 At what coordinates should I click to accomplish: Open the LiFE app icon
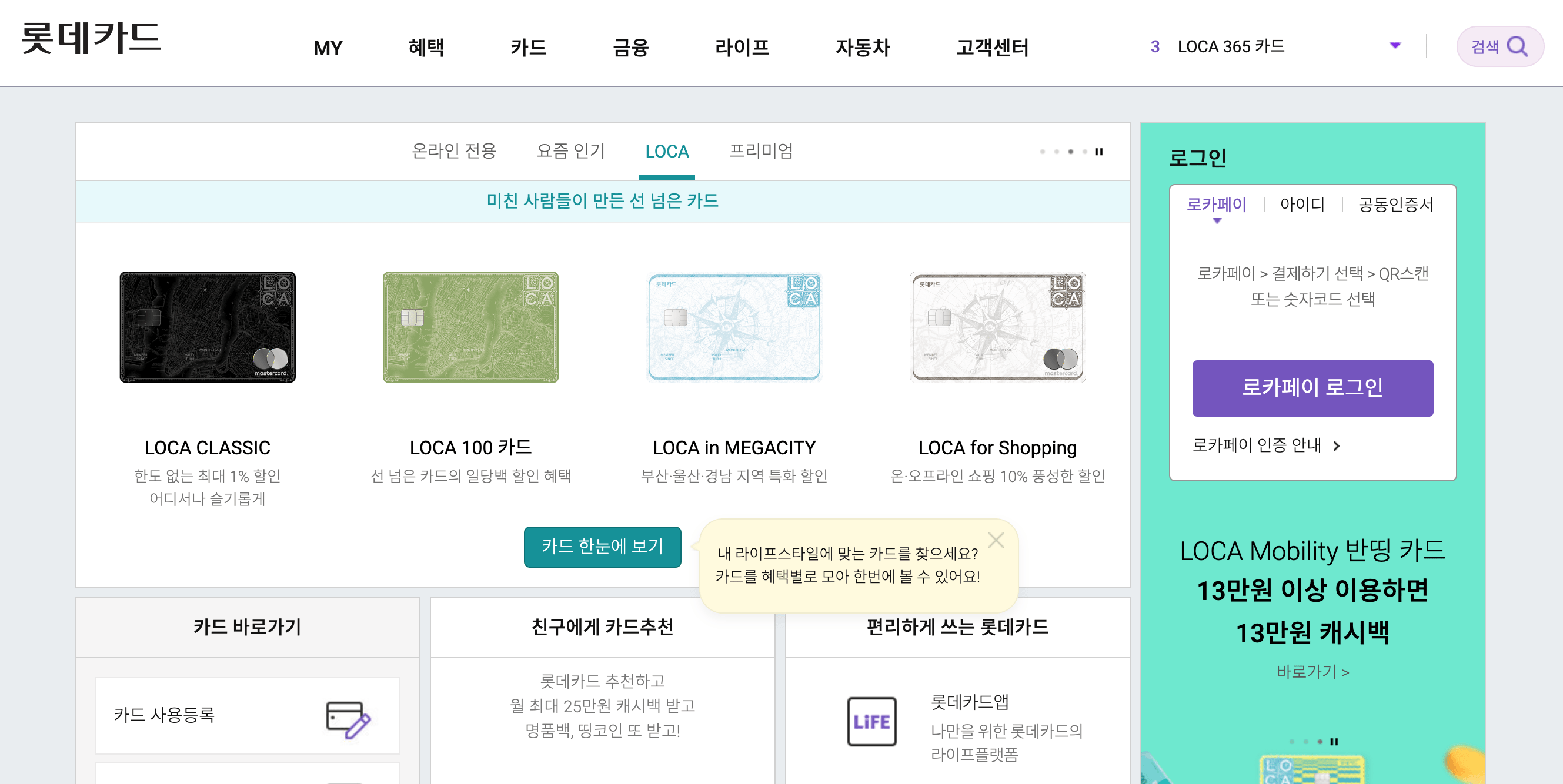pos(872,722)
